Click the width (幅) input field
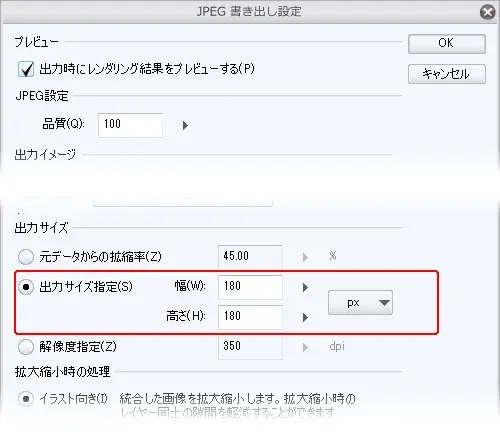Viewport: 500px width, 436px height. coord(250,287)
